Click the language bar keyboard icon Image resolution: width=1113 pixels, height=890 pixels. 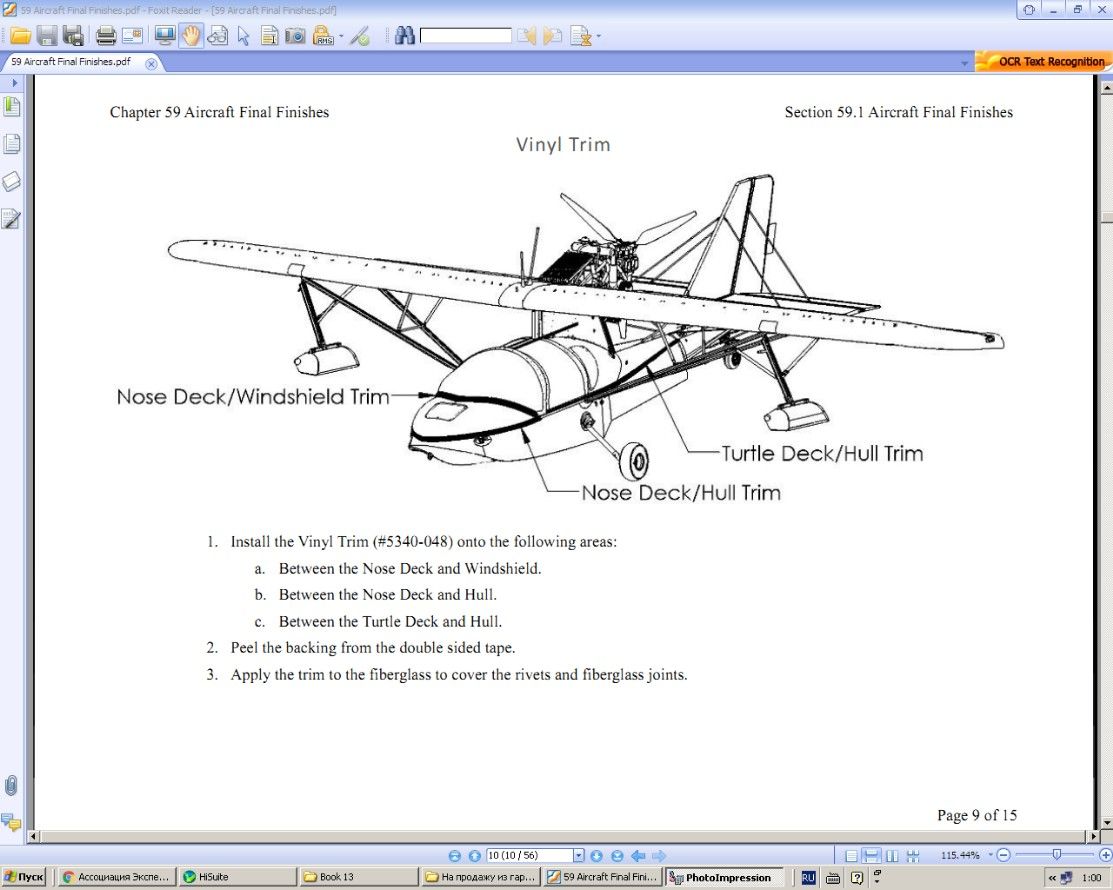pyautogui.click(x=833, y=878)
